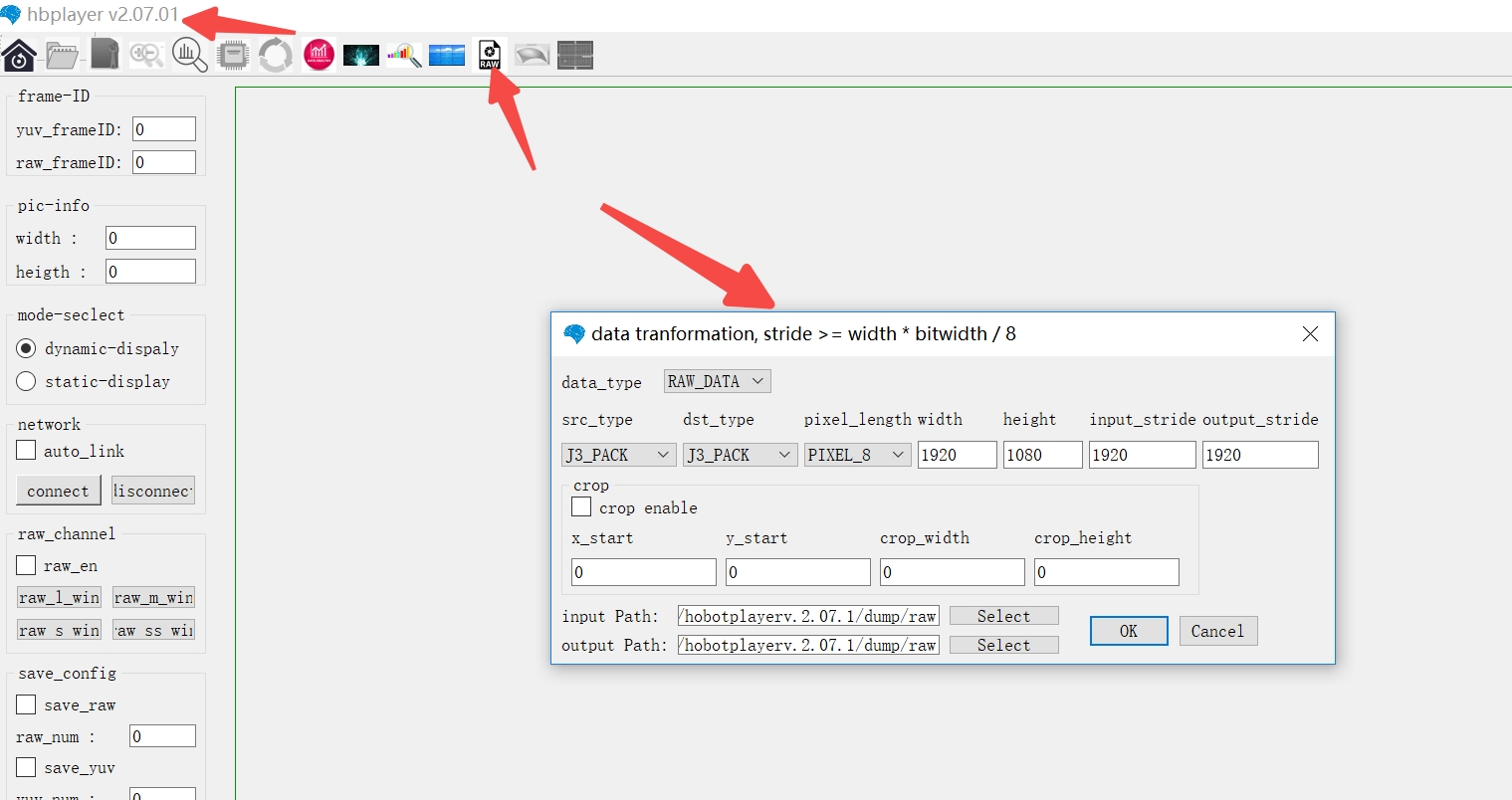Select the static-display radio button
1512x800 pixels.
(x=27, y=381)
